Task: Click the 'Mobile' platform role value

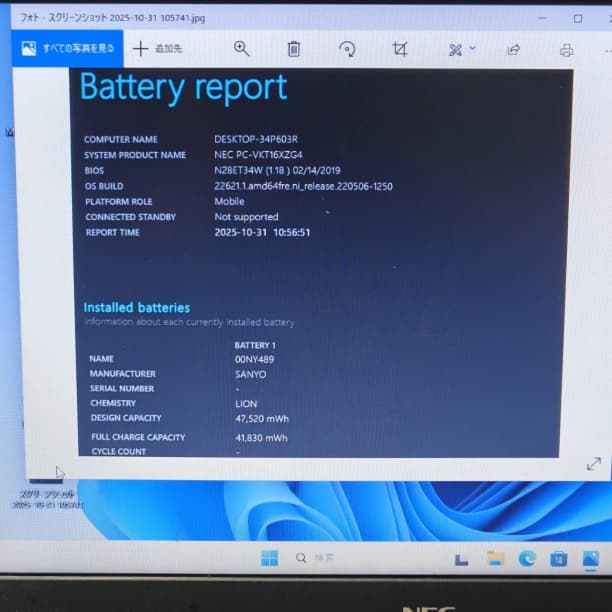Action: (230, 201)
